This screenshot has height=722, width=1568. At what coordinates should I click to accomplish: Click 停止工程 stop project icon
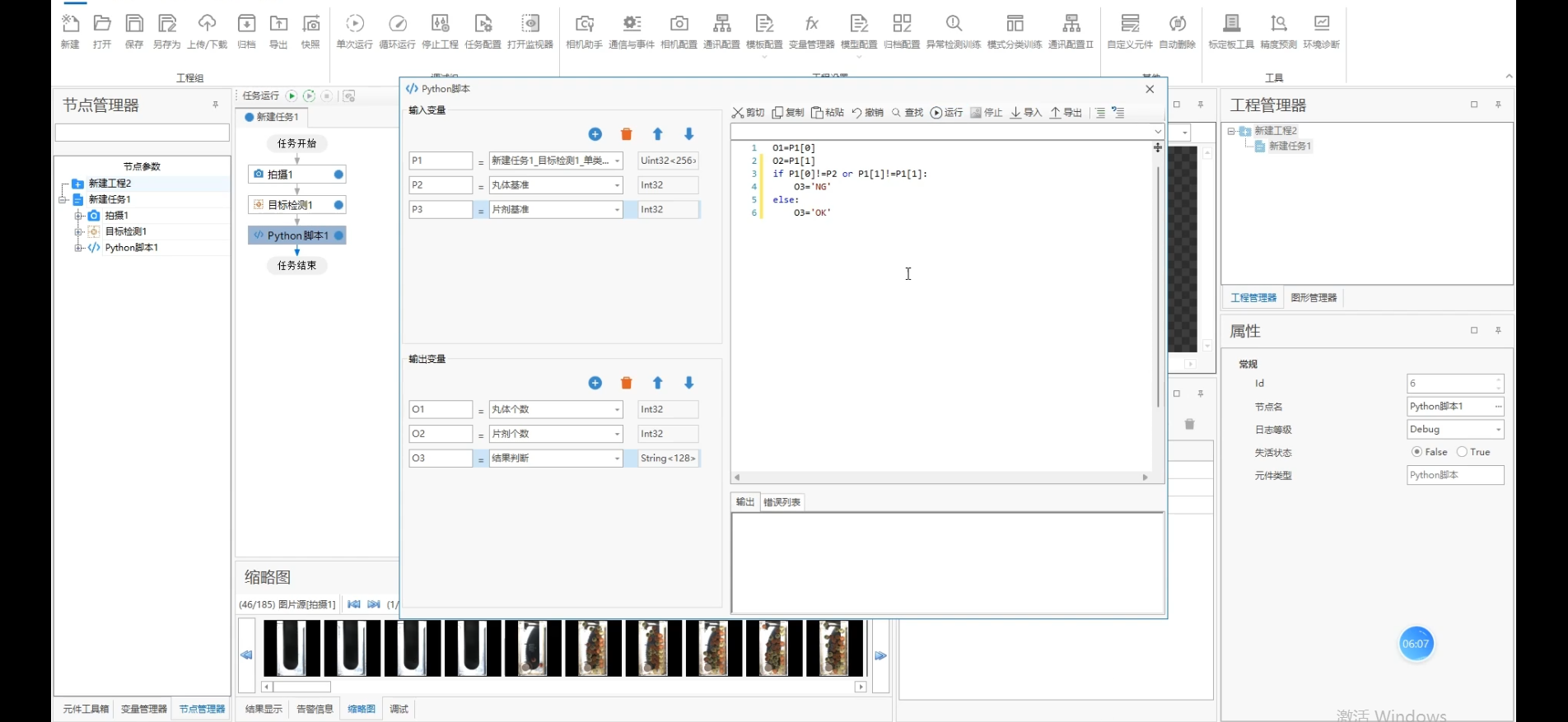pyautogui.click(x=440, y=31)
